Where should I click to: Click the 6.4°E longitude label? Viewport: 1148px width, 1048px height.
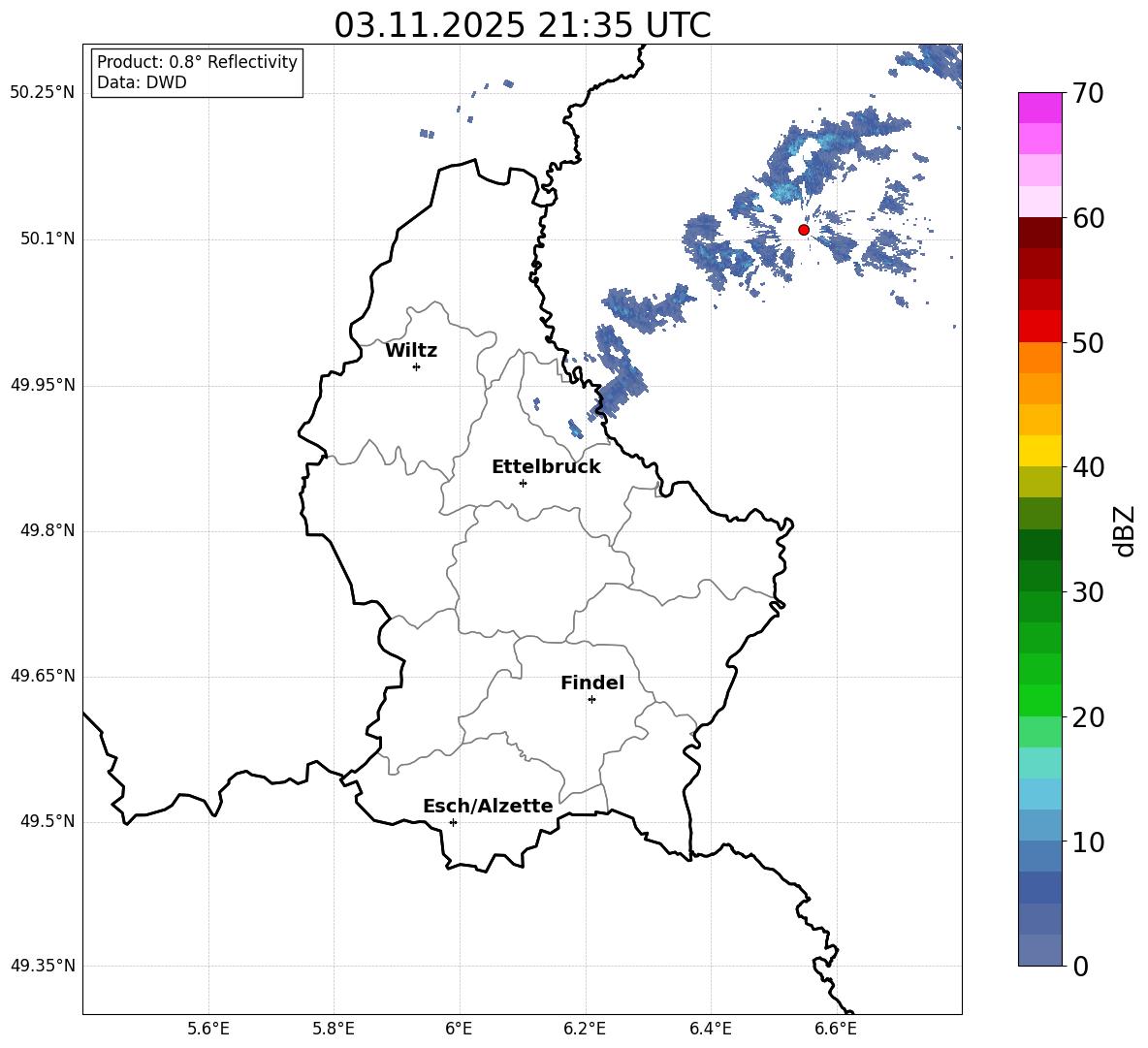tap(710, 1029)
